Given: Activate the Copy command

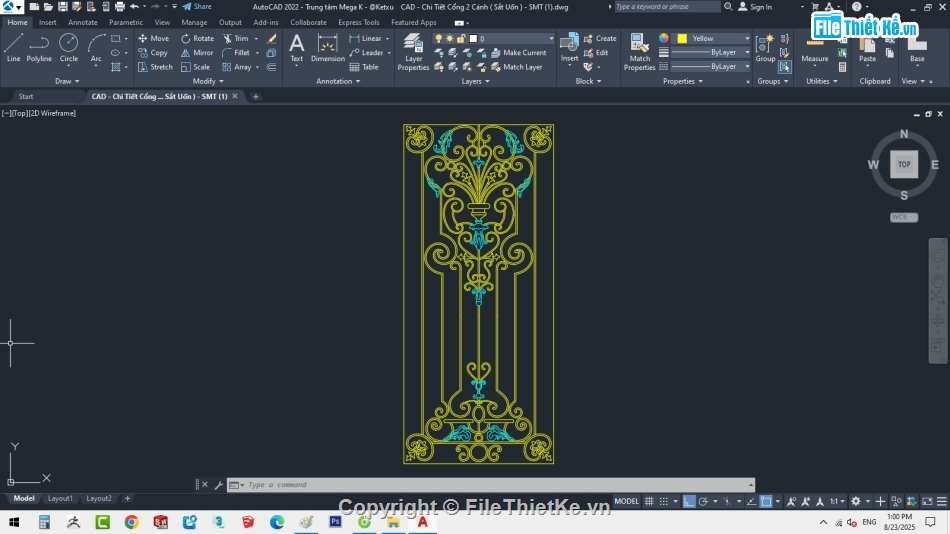Looking at the screenshot, I should [x=153, y=53].
